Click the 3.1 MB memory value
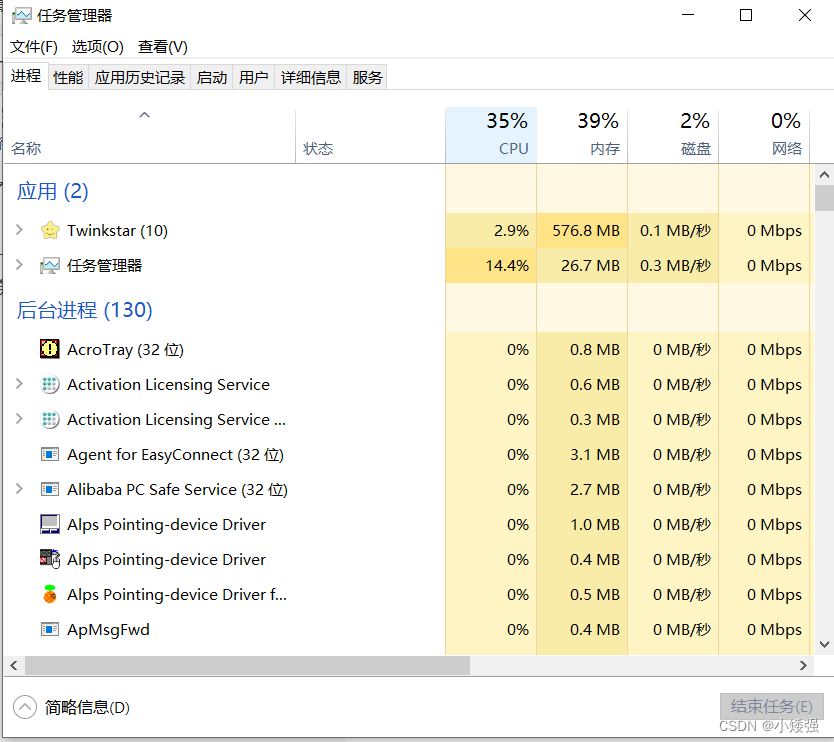Viewport: 834px width, 742px height. pyautogui.click(x=595, y=455)
